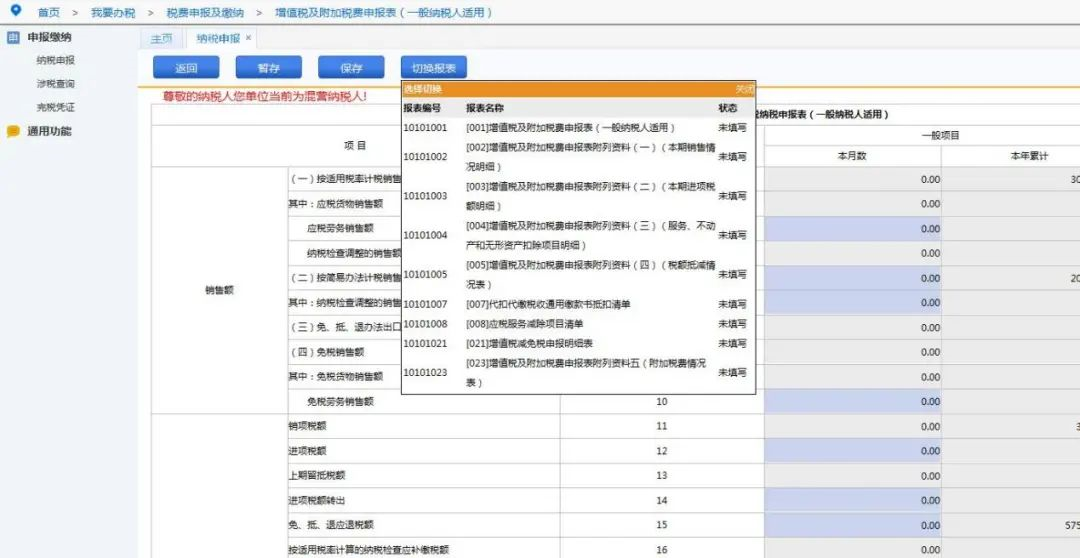
Task: Click the 销售额 category cell
Action: (x=219, y=290)
